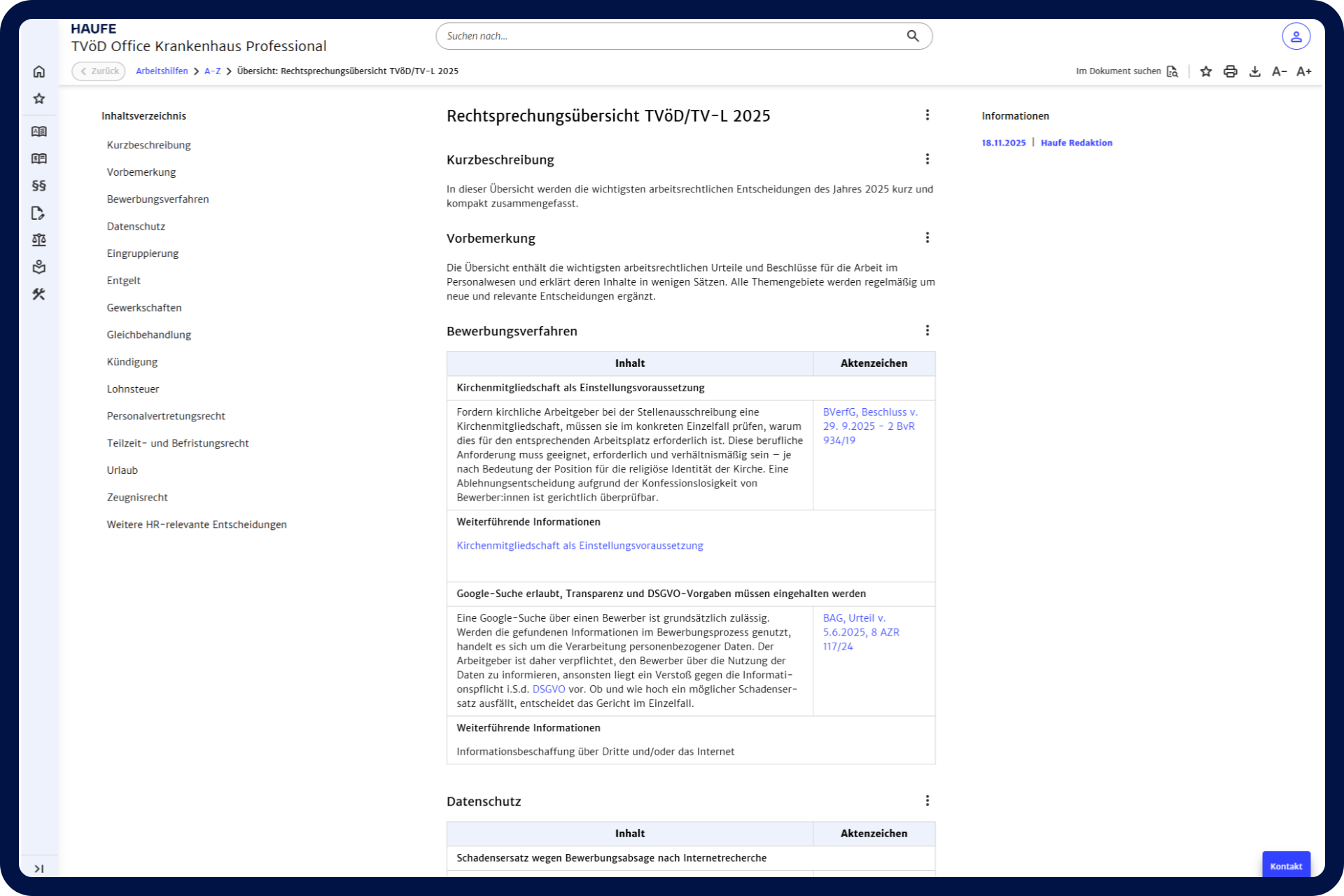The width and height of the screenshot is (1344, 896).
Task: Download the document via toolbar icon
Action: (1254, 71)
